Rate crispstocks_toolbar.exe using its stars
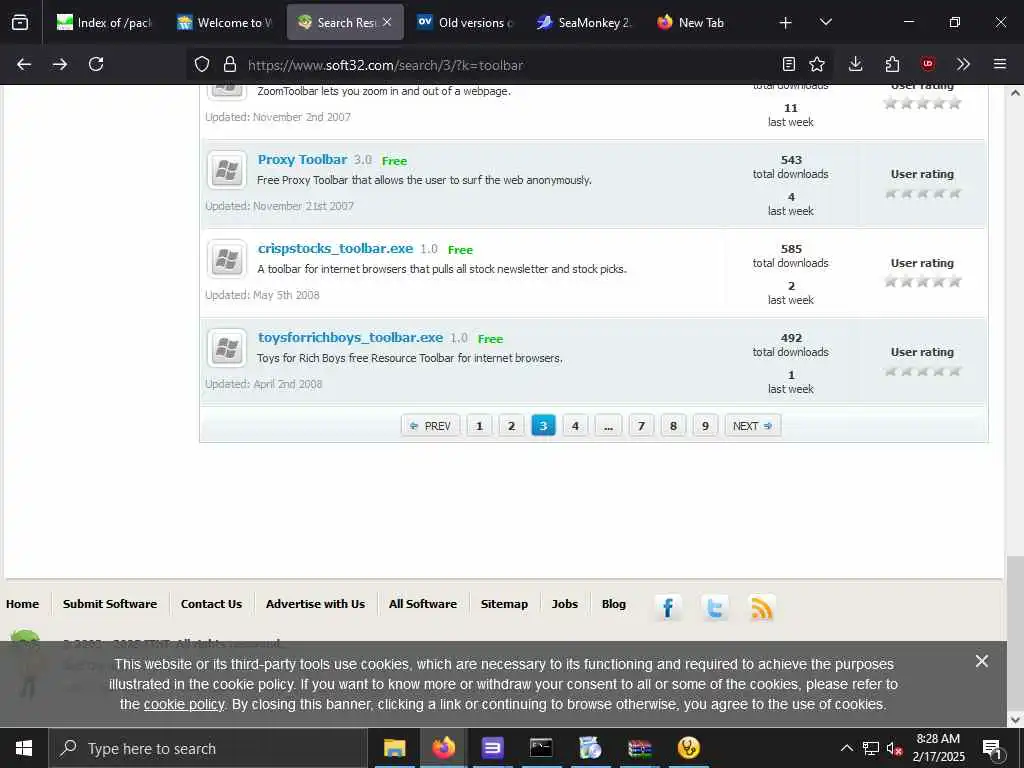Image resolution: width=1024 pixels, height=768 pixels. click(x=922, y=281)
